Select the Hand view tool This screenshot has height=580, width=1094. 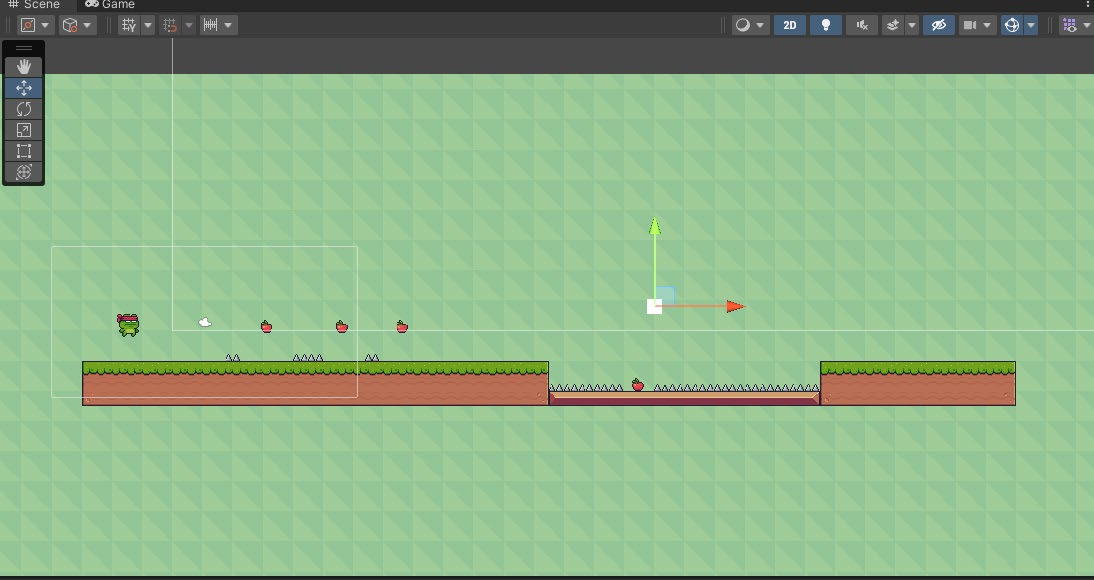24,67
